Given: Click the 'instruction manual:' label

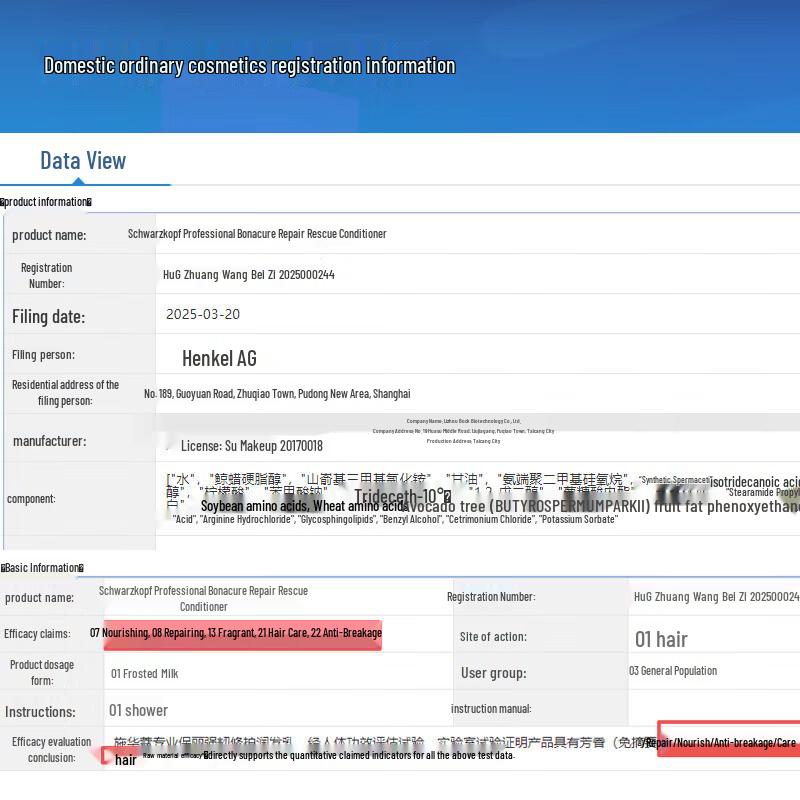Looking at the screenshot, I should pos(491,709).
